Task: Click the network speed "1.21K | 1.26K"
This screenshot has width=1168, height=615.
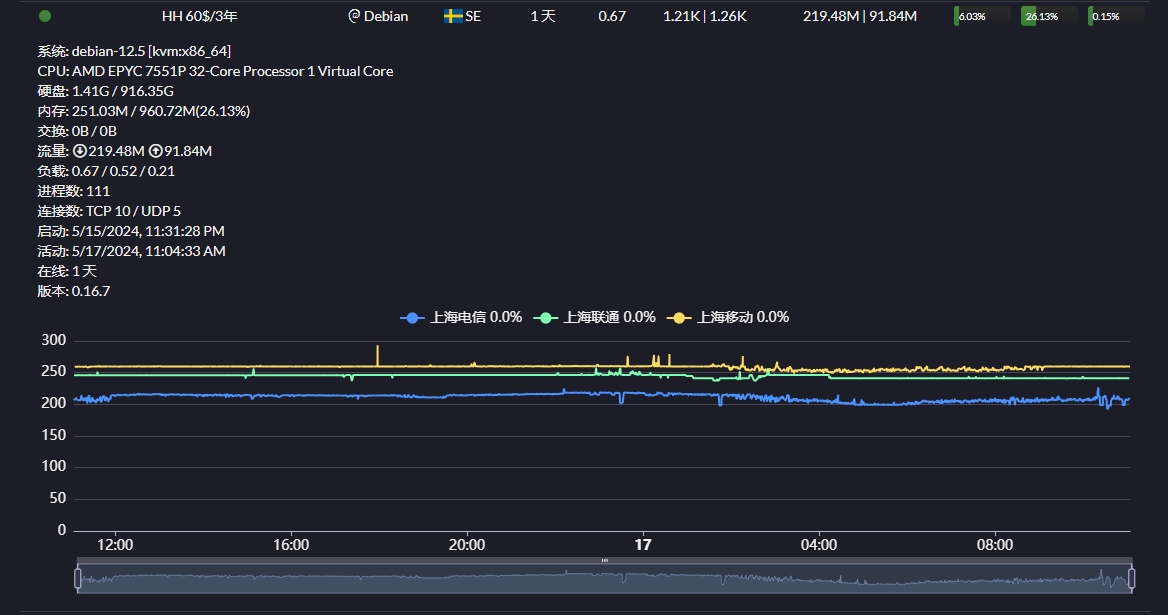Action: point(705,16)
